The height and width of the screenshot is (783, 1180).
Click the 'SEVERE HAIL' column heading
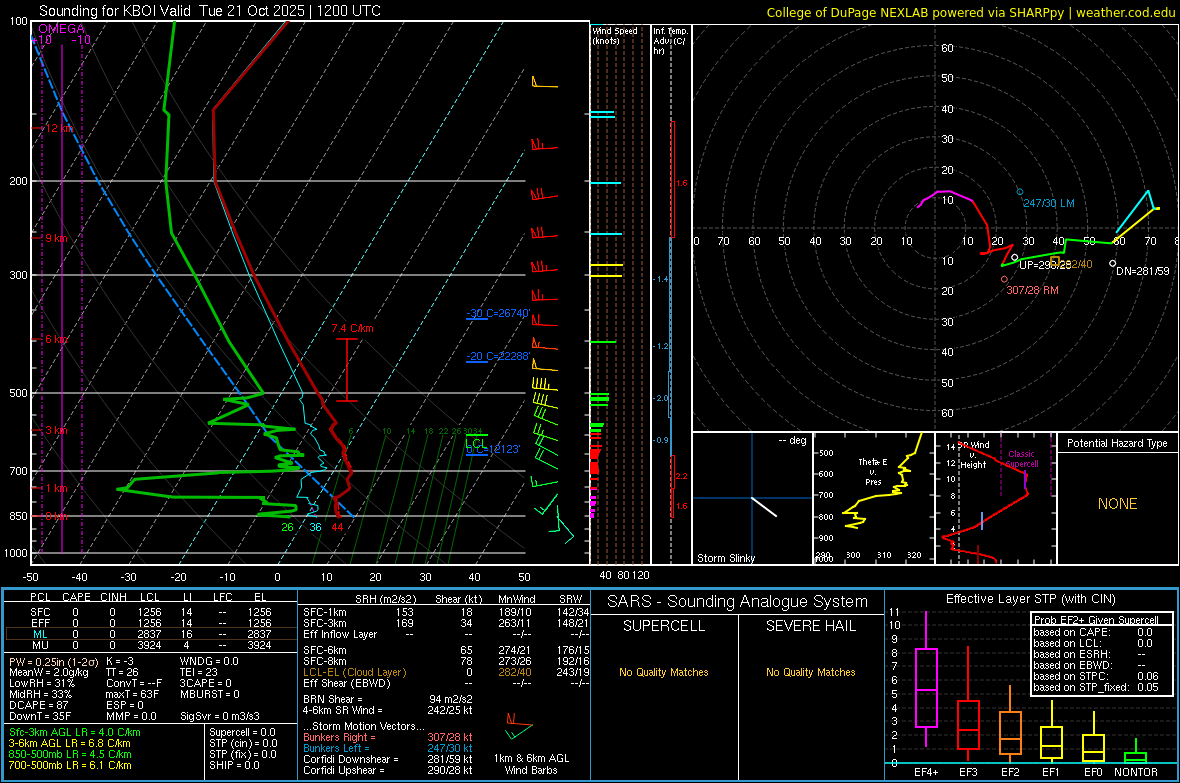coord(810,626)
